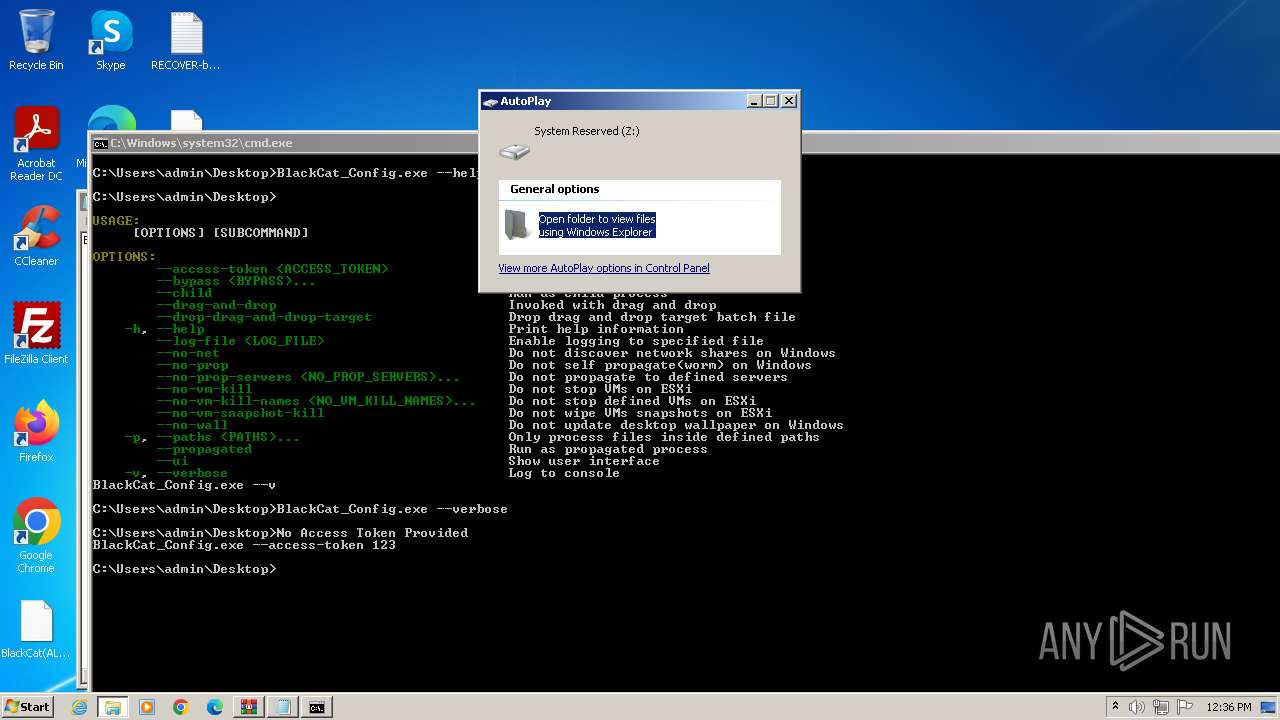Click the '--log-file <LOG_FILE>' option text

click(x=240, y=341)
